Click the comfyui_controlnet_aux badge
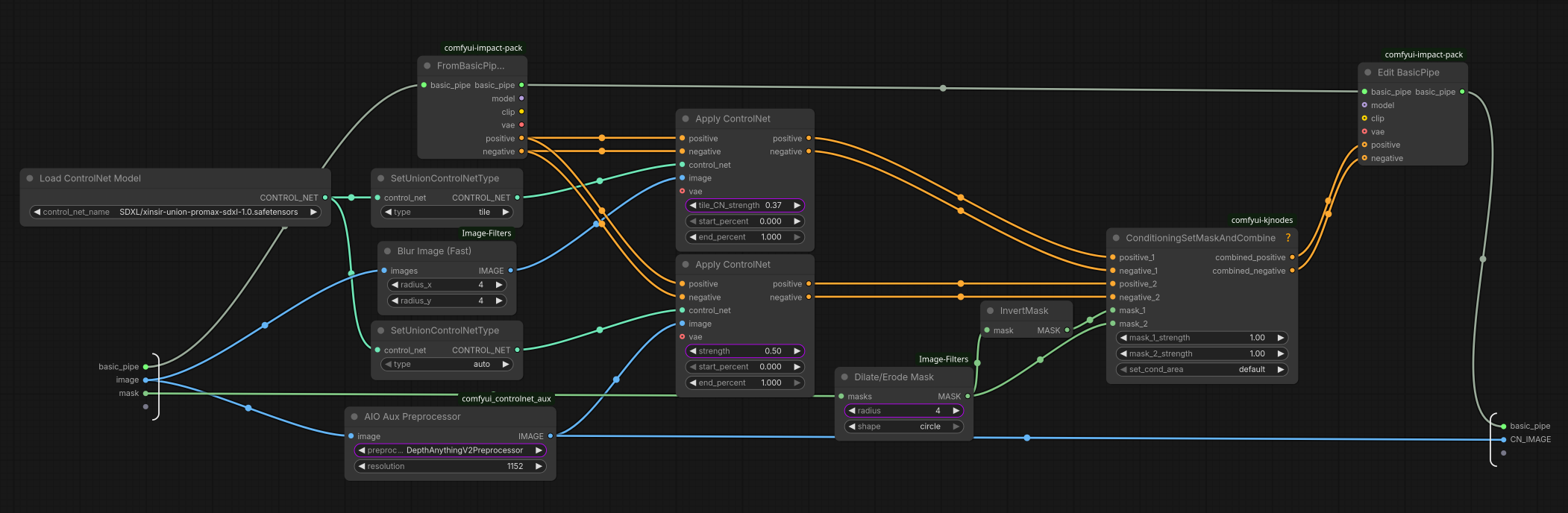 pyautogui.click(x=507, y=398)
